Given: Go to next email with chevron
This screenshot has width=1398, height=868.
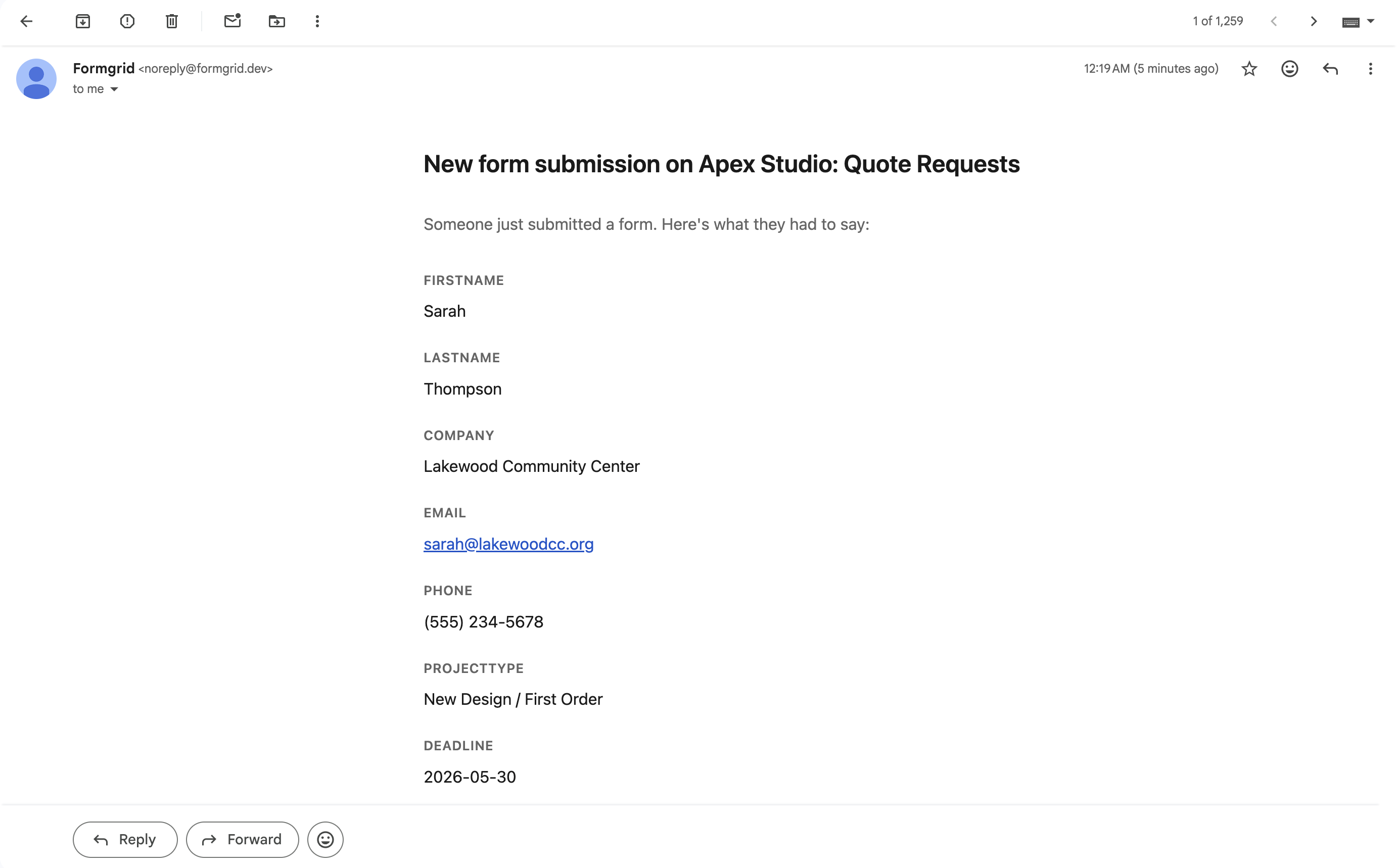Looking at the screenshot, I should click(x=1314, y=21).
